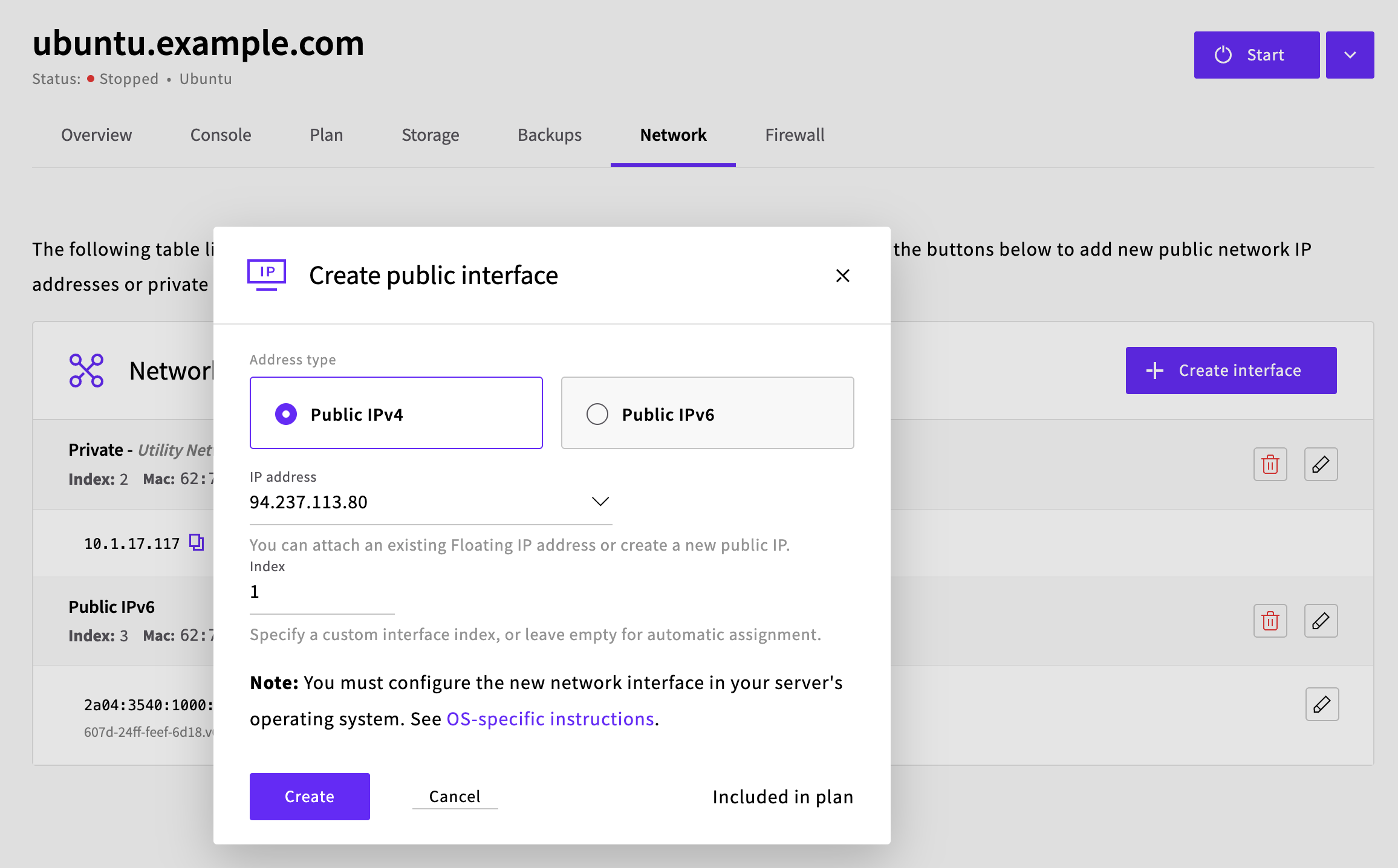Open the Storage tab
The width and height of the screenshot is (1398, 868).
click(x=431, y=135)
